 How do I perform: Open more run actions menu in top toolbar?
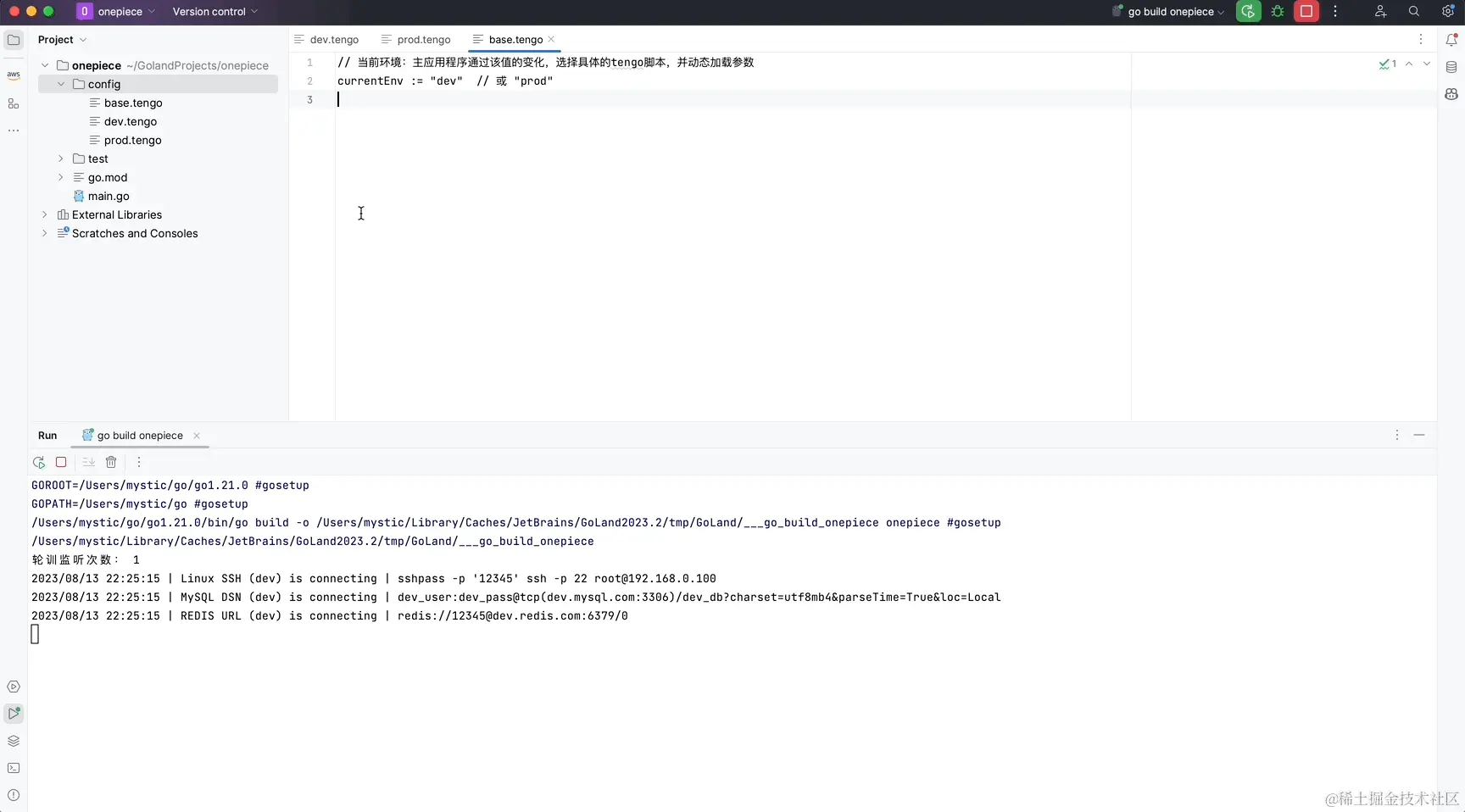click(1335, 12)
